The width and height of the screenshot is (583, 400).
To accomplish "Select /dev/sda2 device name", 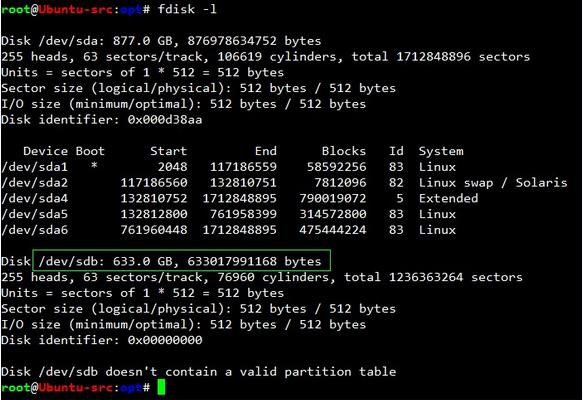I will (35, 183).
